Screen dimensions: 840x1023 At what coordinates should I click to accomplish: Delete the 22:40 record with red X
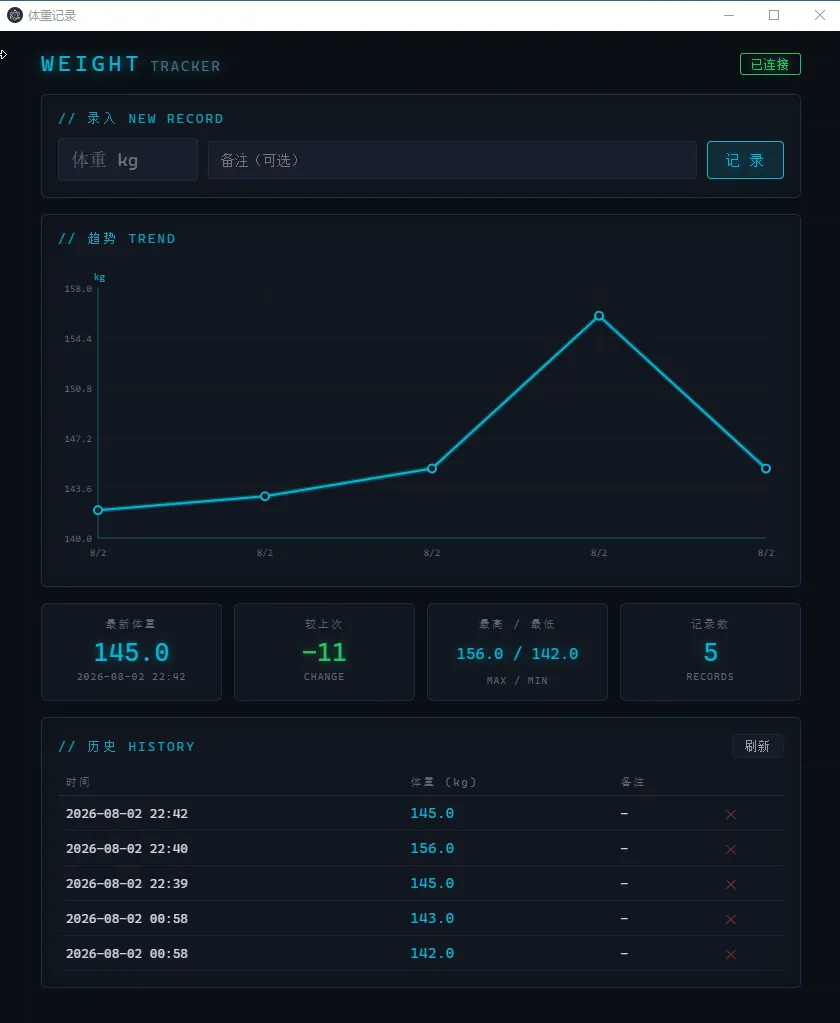[x=730, y=849]
